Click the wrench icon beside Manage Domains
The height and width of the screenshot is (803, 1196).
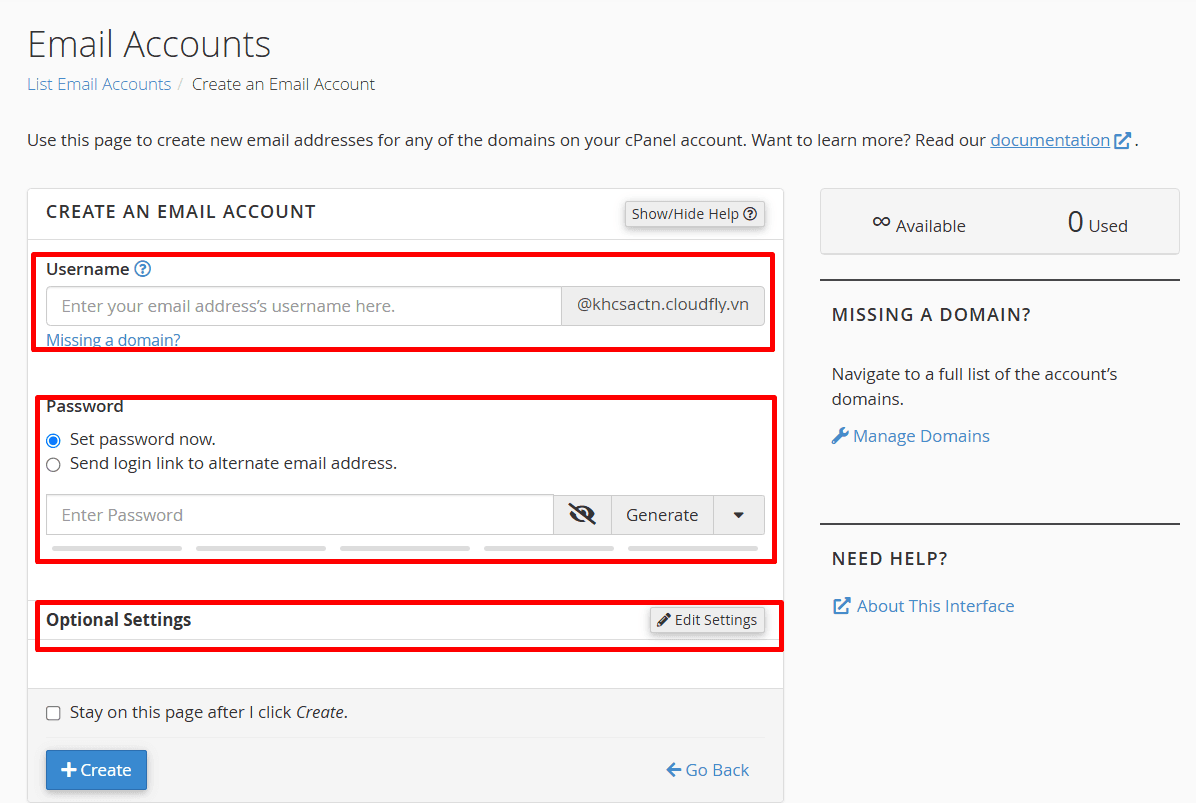pos(839,435)
